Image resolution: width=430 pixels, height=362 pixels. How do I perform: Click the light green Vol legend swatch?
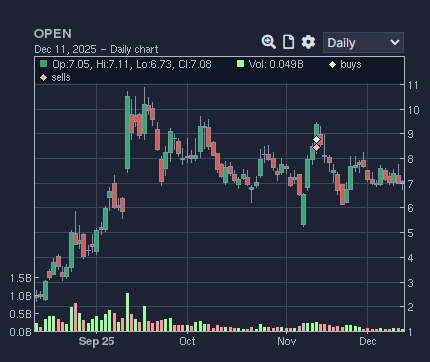[240, 64]
